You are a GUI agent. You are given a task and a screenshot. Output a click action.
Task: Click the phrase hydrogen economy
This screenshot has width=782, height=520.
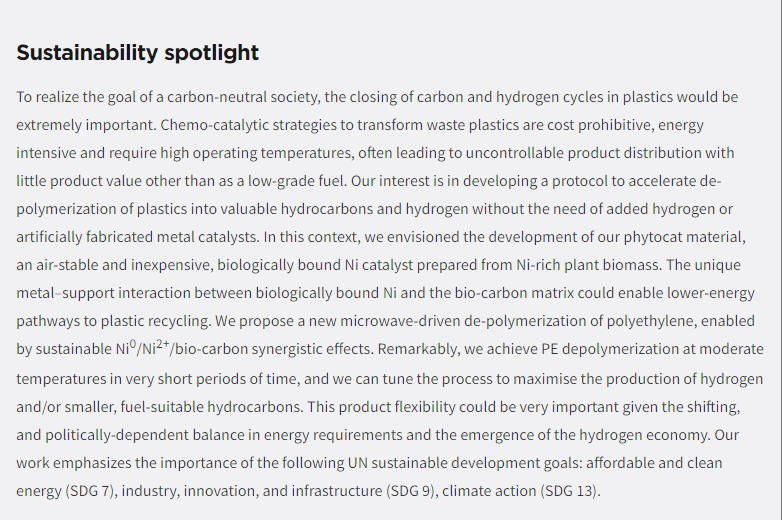[x=643, y=435]
